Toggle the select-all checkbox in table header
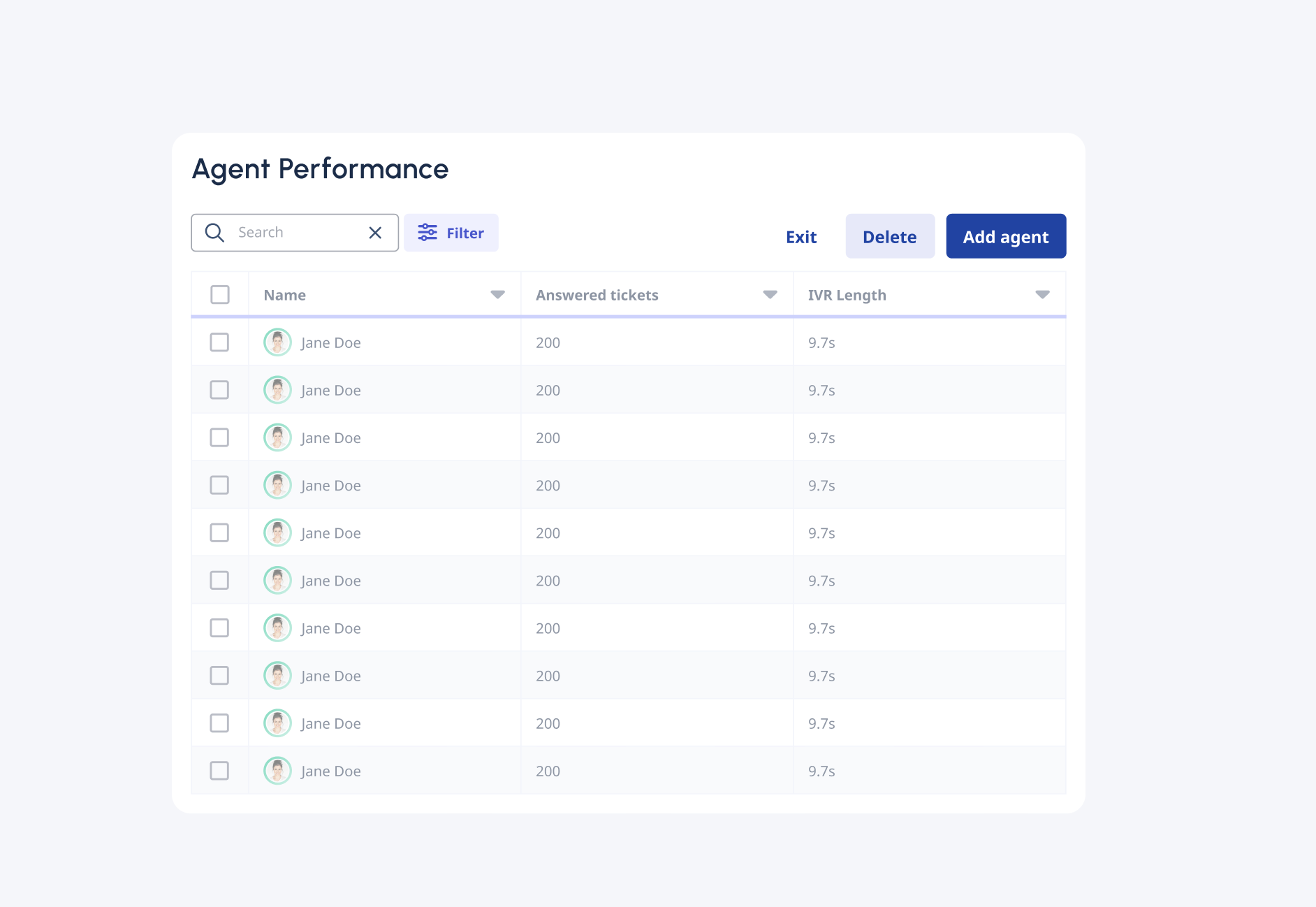1316x907 pixels. tap(220, 295)
